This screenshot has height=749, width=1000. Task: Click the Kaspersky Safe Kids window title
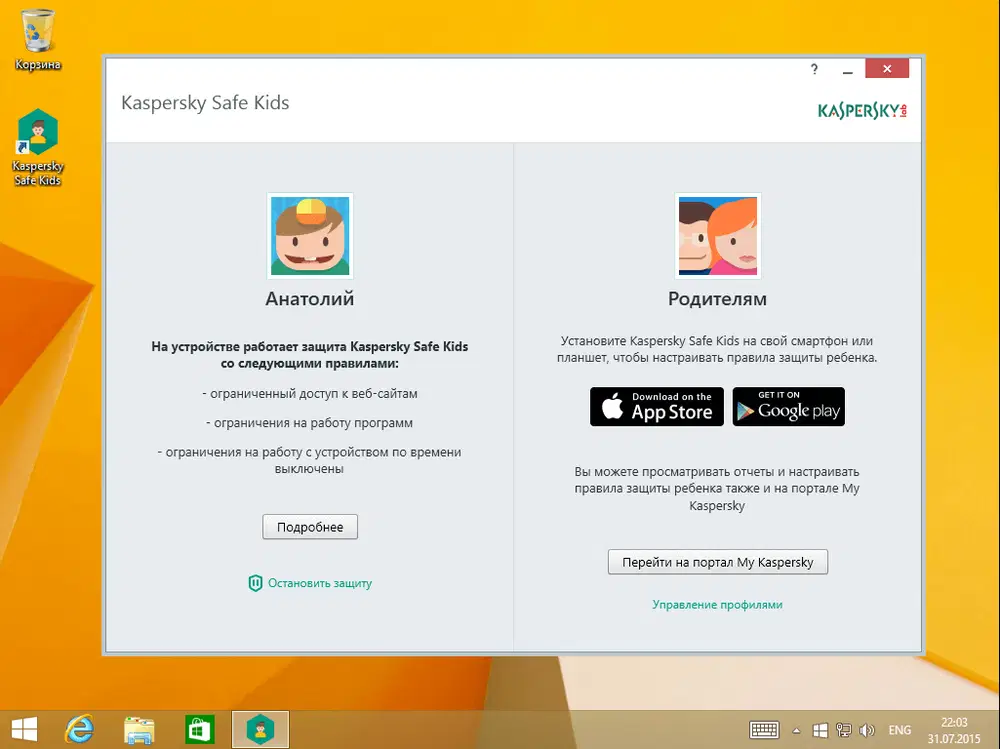pyautogui.click(x=205, y=103)
